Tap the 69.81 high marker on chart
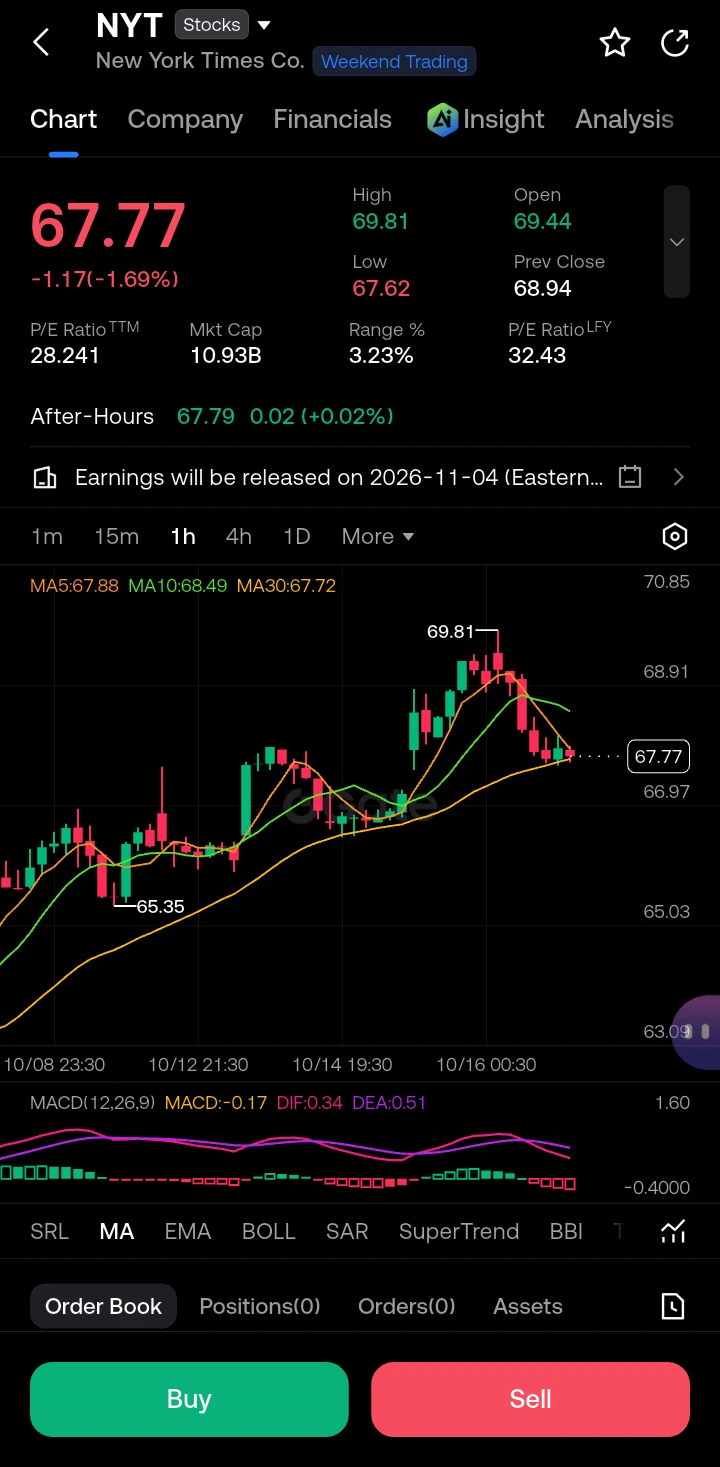Viewport: 720px width, 1467px height. (450, 632)
